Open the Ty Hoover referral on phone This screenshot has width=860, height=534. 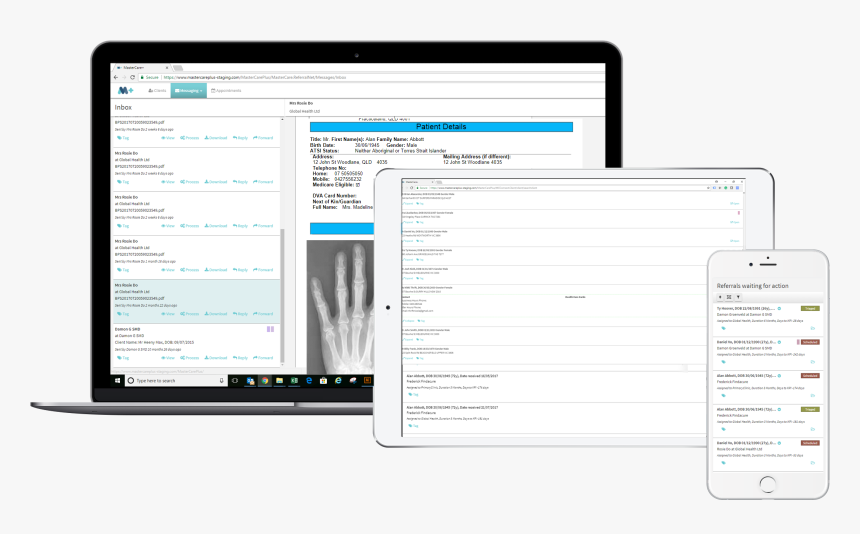(x=768, y=319)
